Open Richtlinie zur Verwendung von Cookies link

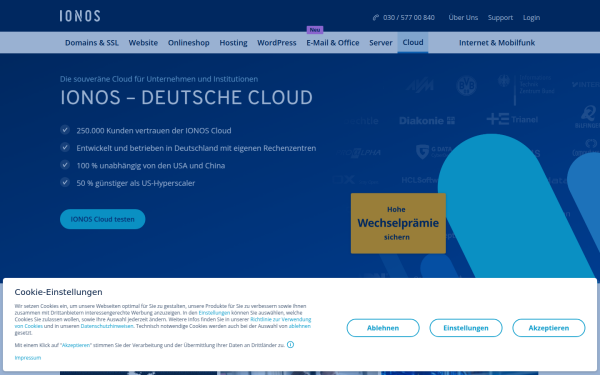(x=280, y=319)
